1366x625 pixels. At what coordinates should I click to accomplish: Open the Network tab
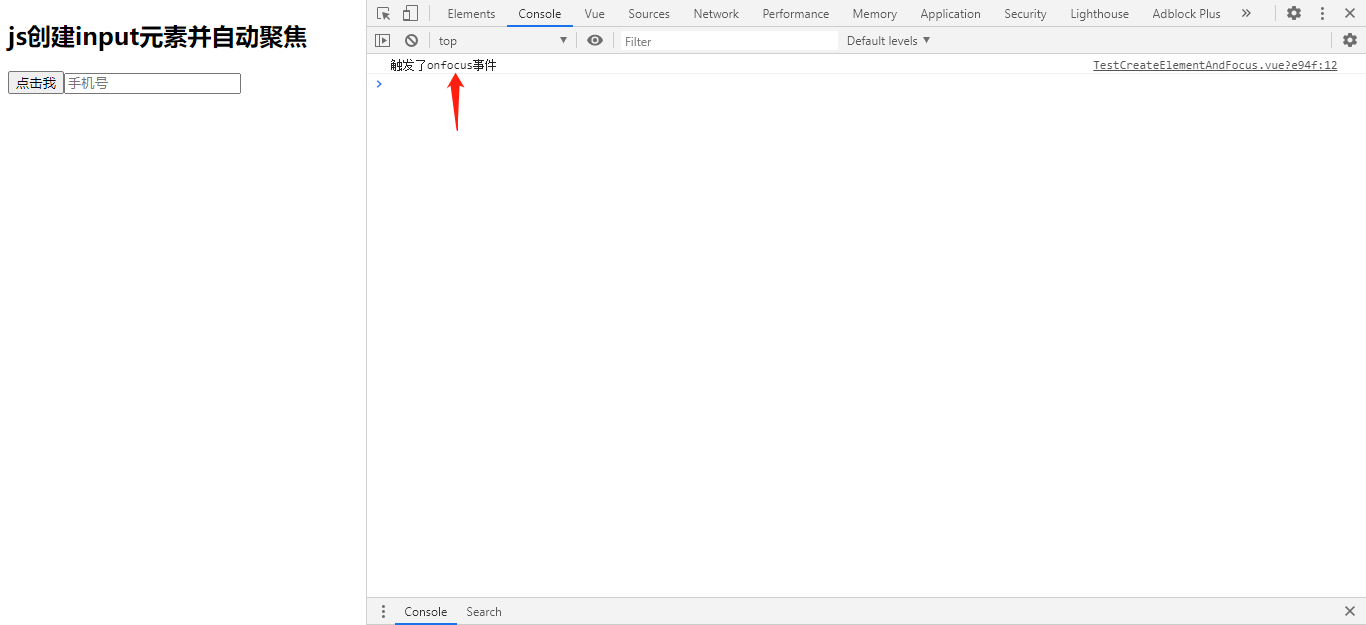(716, 13)
